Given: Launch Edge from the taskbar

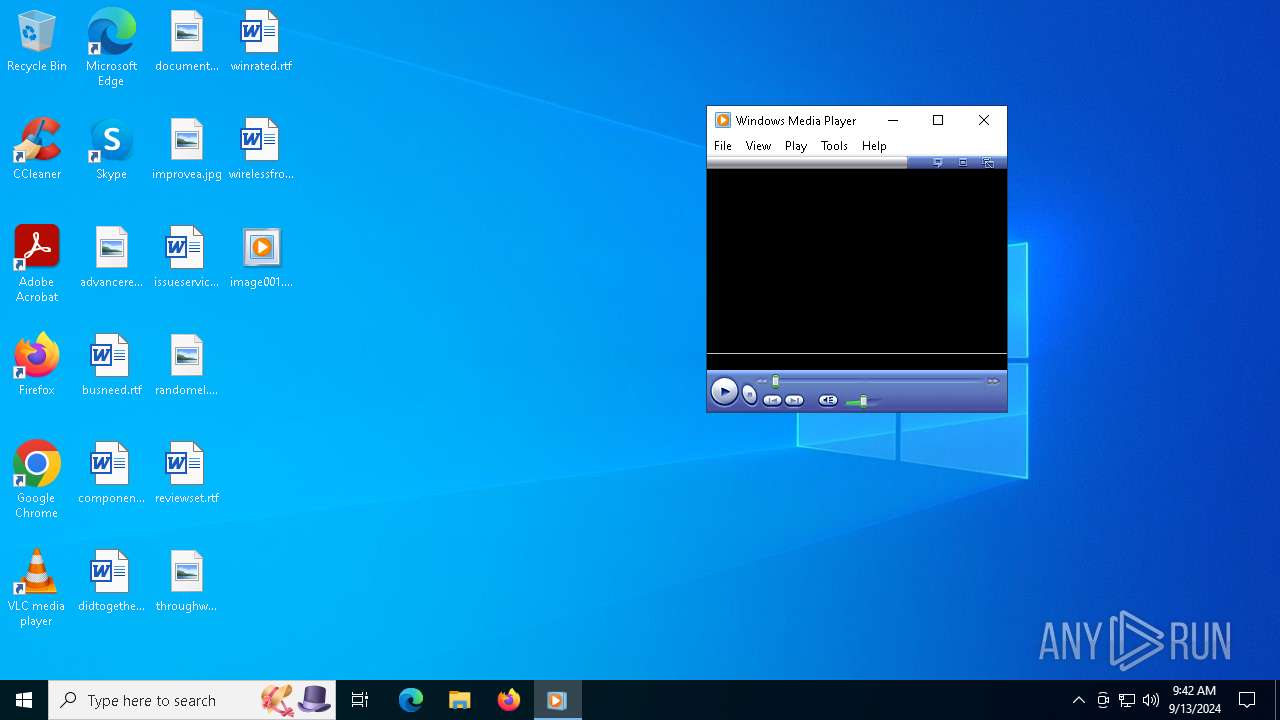Looking at the screenshot, I should click(x=411, y=700).
